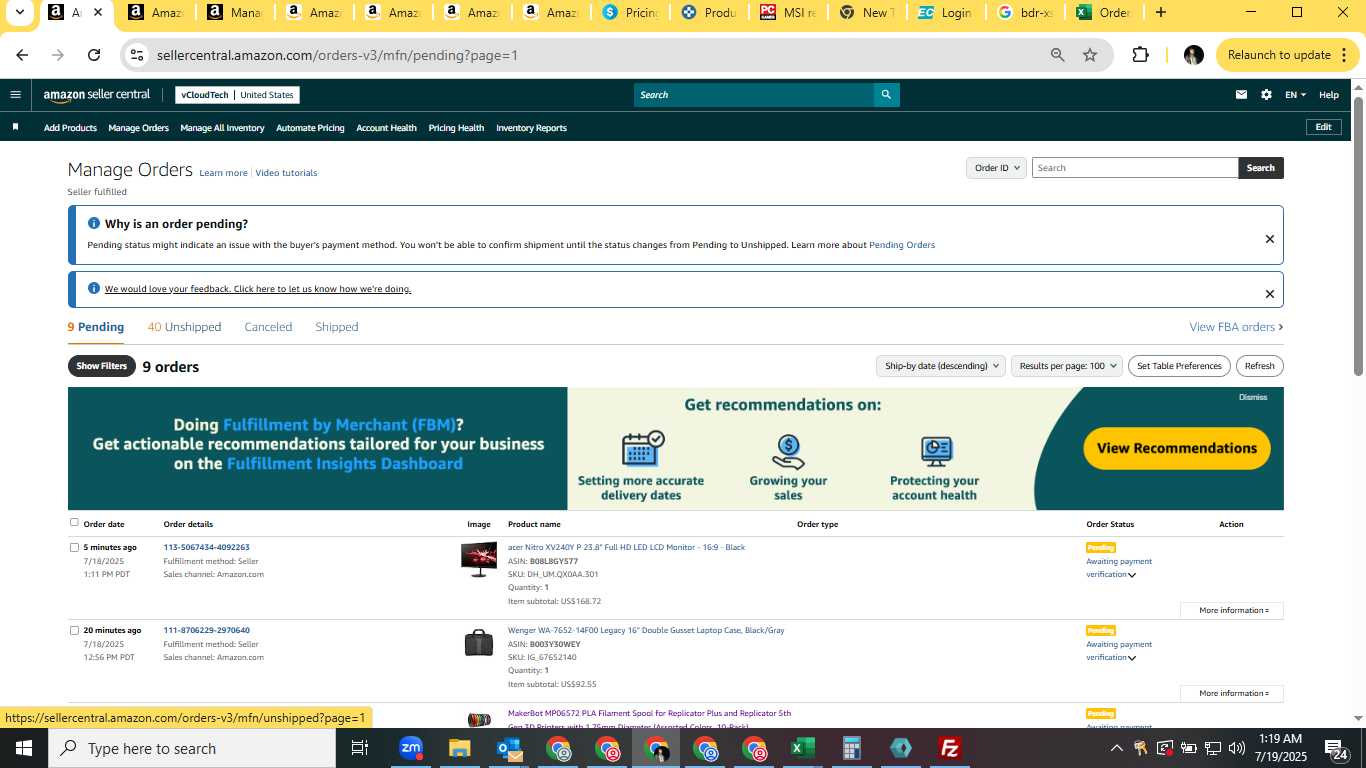
Task: Open the Order ID search type dropdown
Action: (996, 168)
